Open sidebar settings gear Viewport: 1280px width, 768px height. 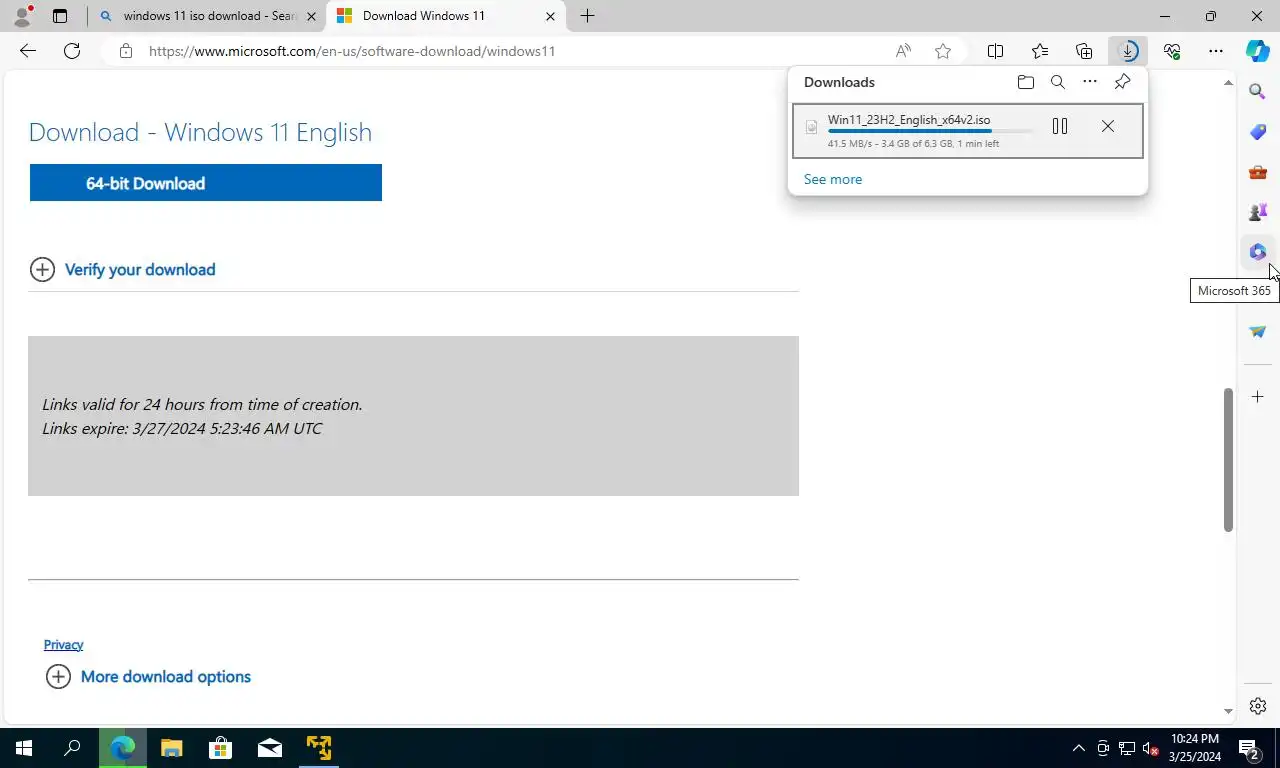click(1258, 706)
